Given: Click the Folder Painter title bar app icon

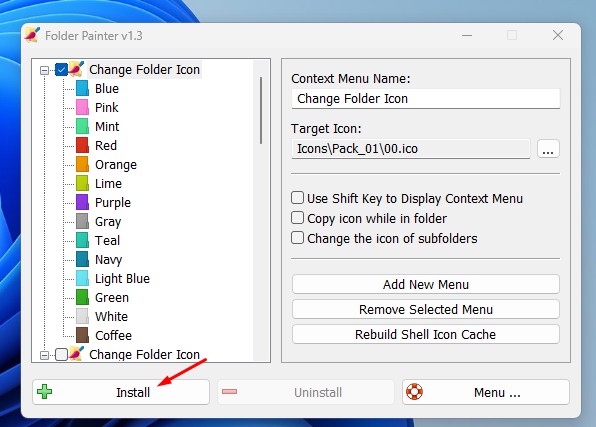Looking at the screenshot, I should (32, 35).
